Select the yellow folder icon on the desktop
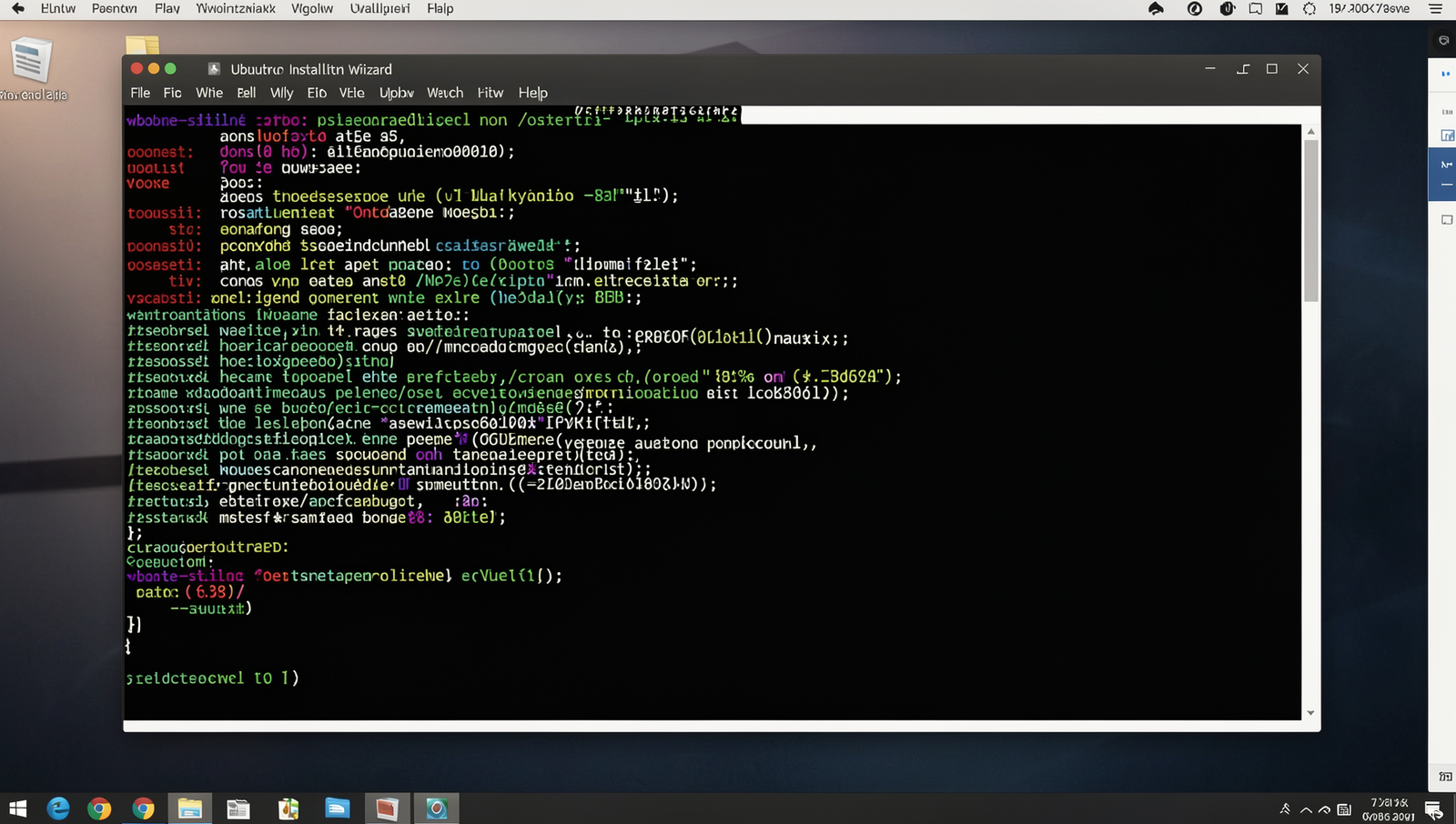 142,45
